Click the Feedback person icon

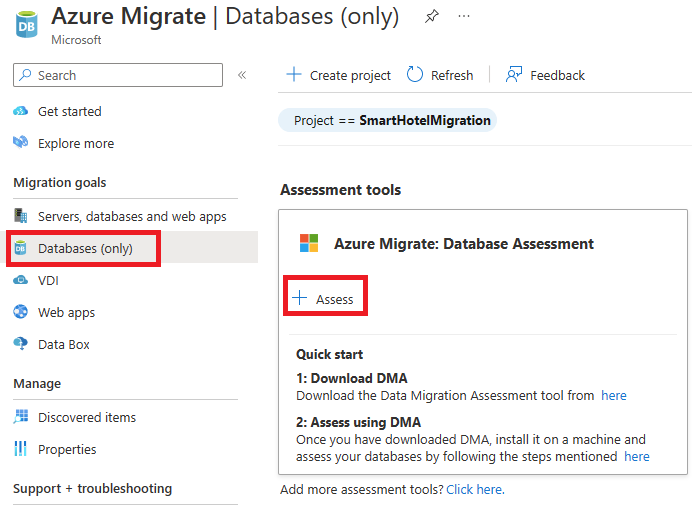514,74
